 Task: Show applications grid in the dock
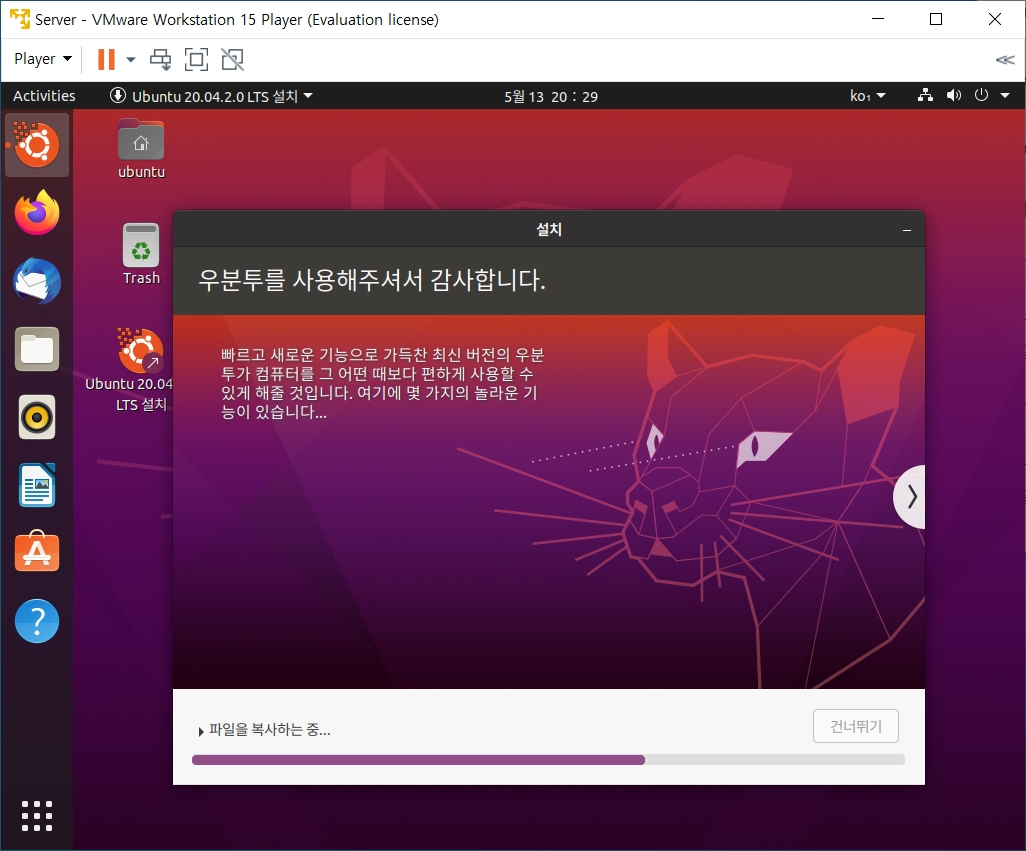37,816
